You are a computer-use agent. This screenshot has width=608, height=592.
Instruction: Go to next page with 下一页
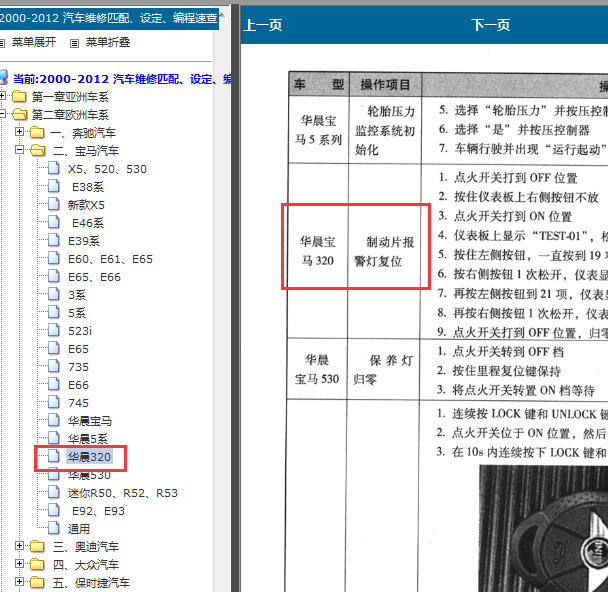click(491, 25)
